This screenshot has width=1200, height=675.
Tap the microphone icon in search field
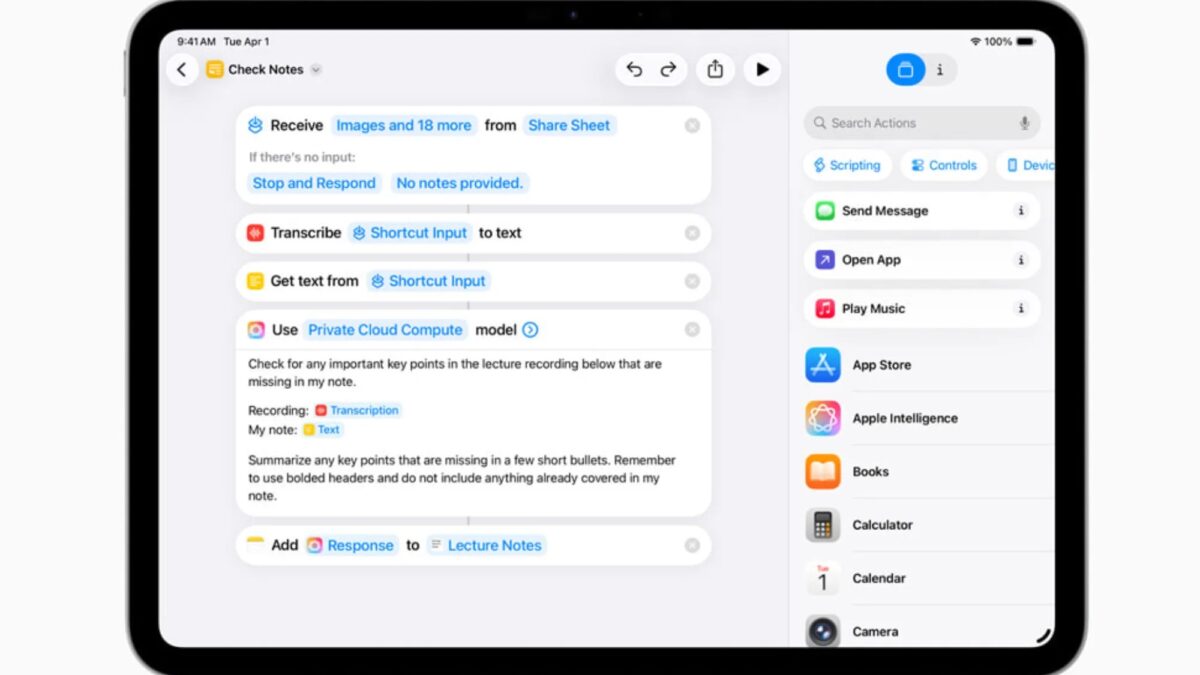point(1024,123)
